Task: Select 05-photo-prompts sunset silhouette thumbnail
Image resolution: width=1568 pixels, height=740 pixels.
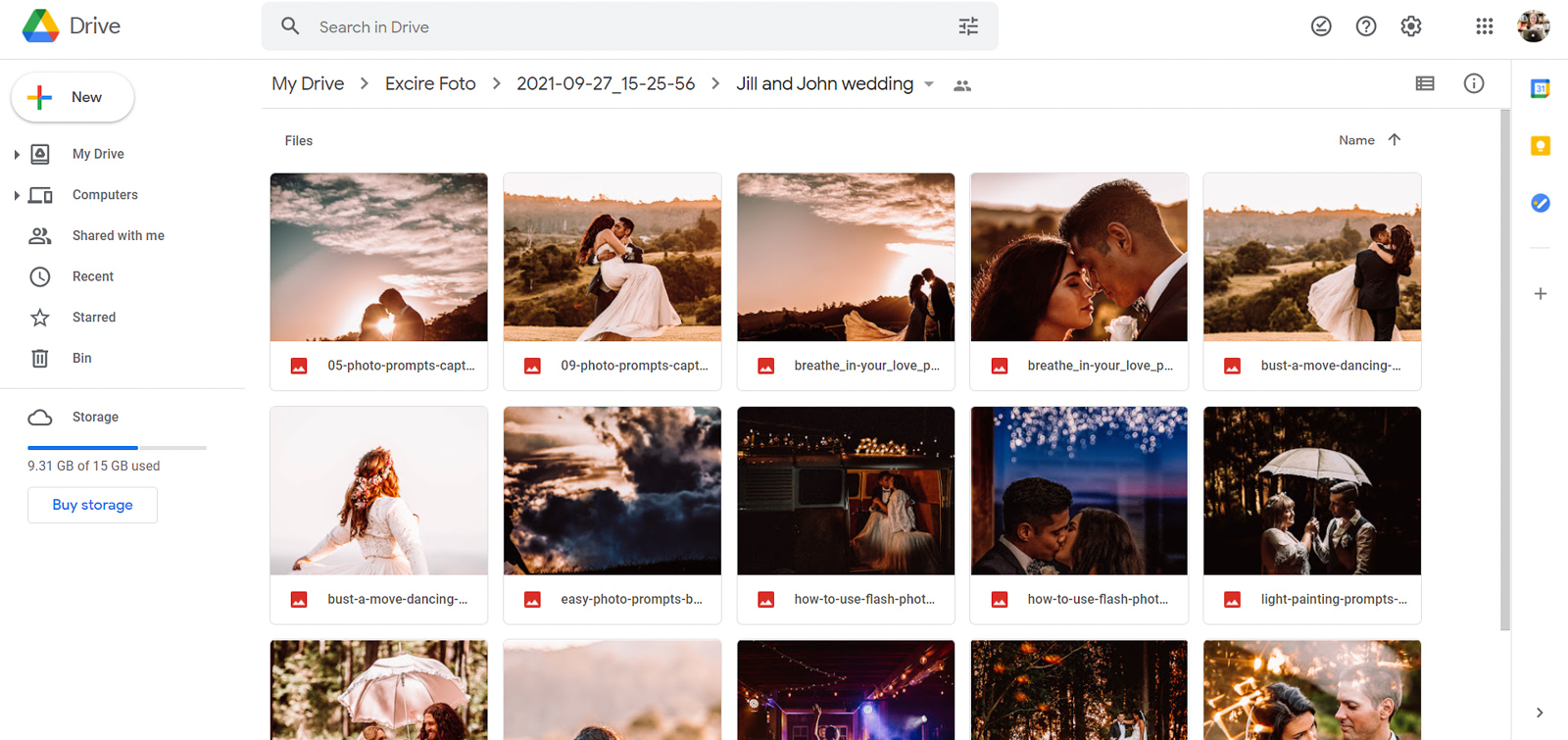Action: click(x=378, y=258)
